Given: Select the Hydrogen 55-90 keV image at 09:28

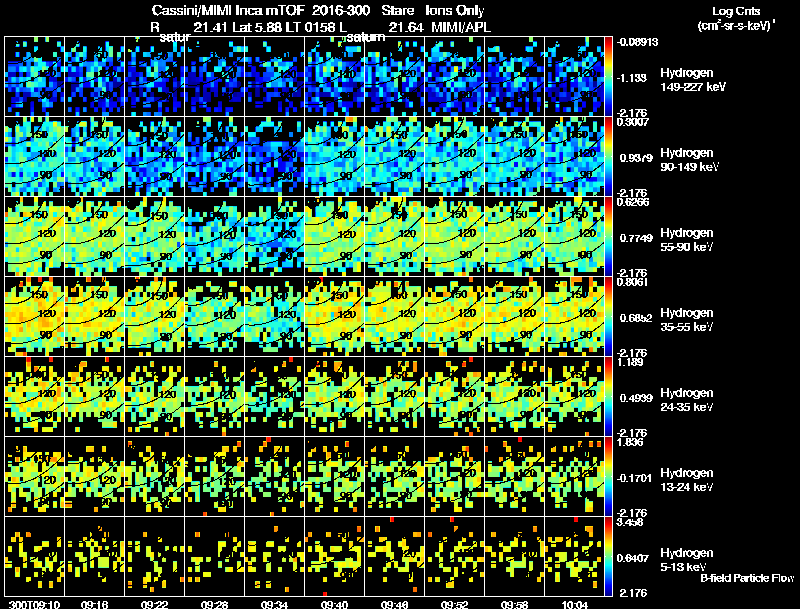Looking at the screenshot, I should tap(214, 236).
